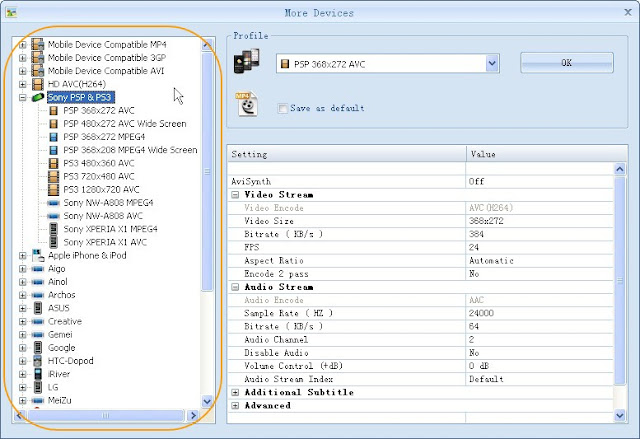Collapse the Sony PSP & PS3 node

pos(23,98)
